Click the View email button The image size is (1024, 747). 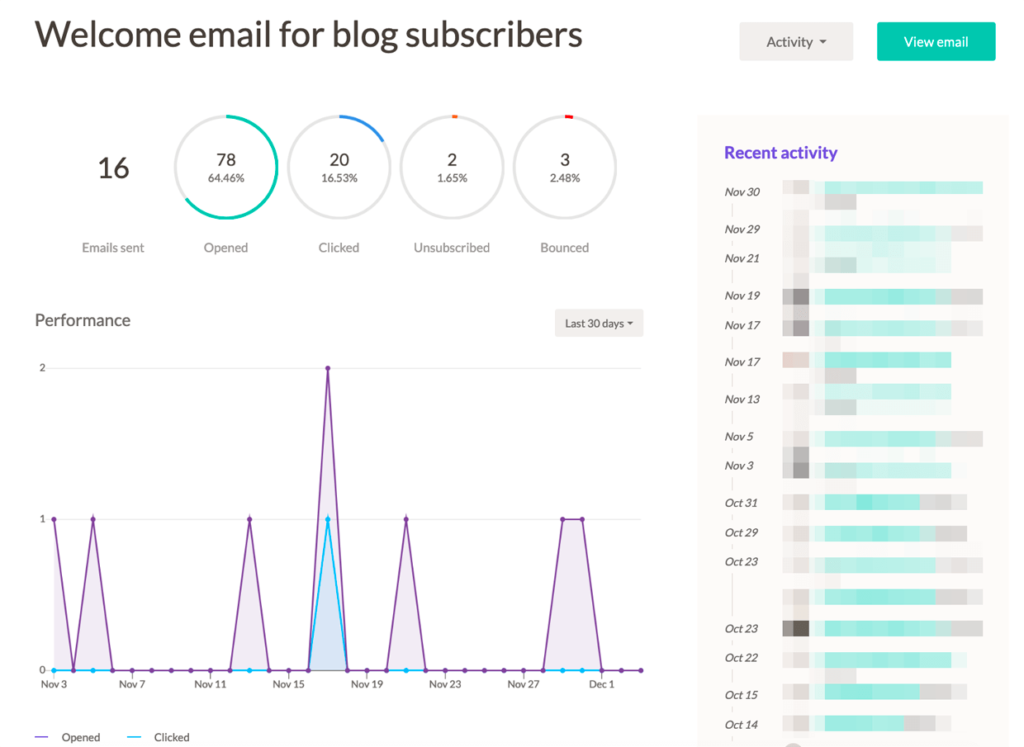(935, 42)
